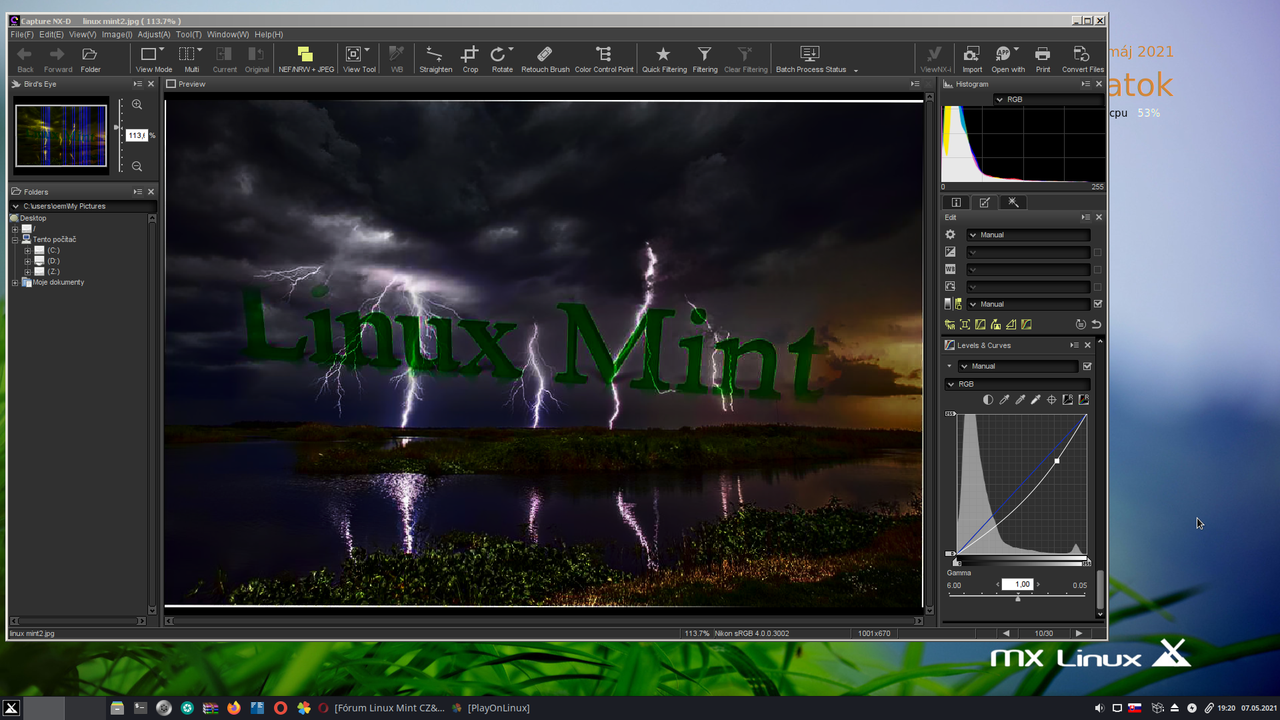This screenshot has width=1280, height=720.
Task: Toggle checkbox next to Edit Manual adjustments row
Action: [x=1098, y=304]
